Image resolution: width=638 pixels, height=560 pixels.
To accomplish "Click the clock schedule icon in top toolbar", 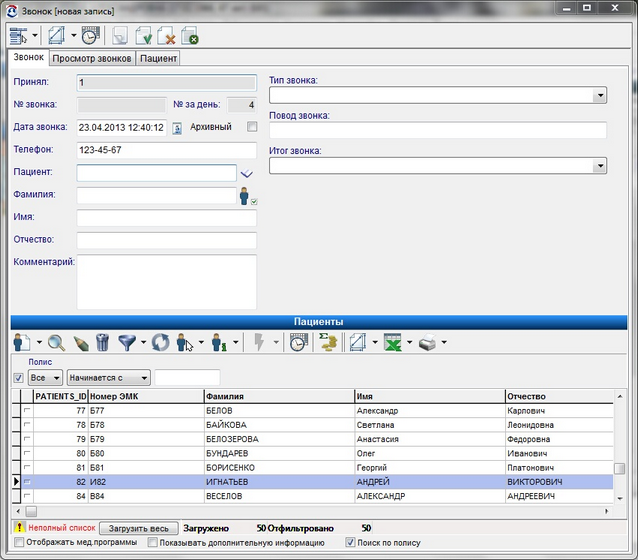I will coord(90,36).
